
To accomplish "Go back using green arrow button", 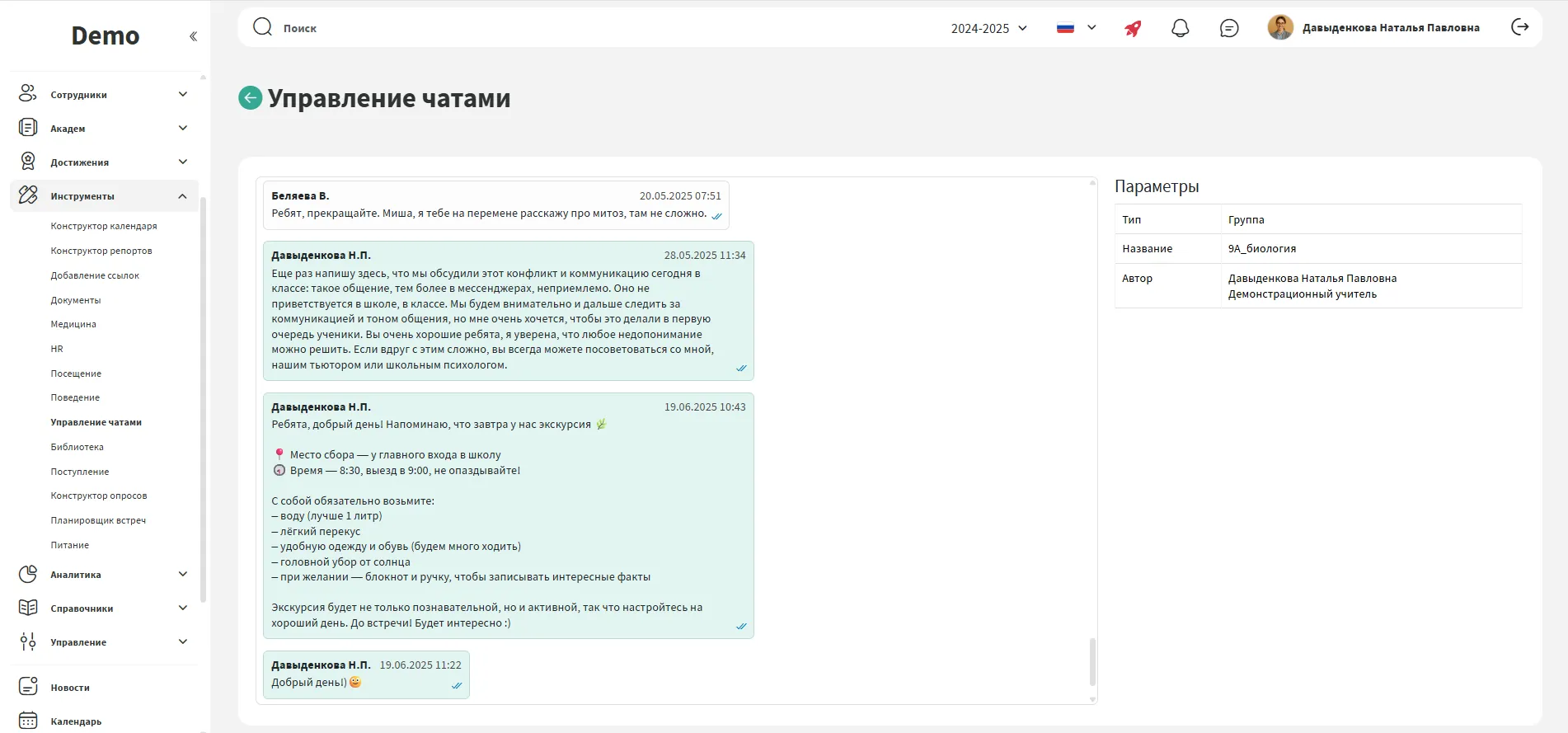I will pyautogui.click(x=250, y=98).
